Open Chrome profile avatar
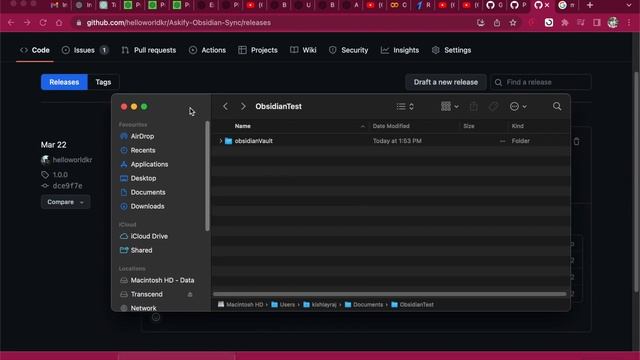Screen dimensions: 640x360 [613, 23]
